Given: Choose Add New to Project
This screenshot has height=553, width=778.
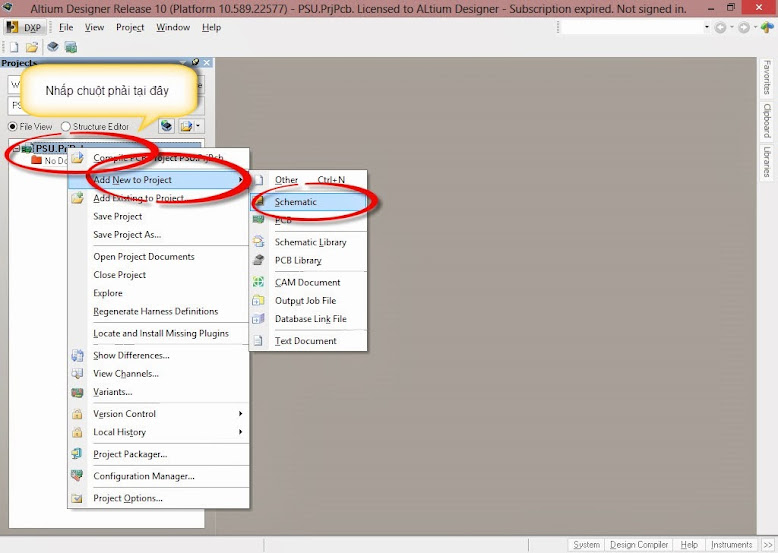Looking at the screenshot, I should tap(158, 180).
